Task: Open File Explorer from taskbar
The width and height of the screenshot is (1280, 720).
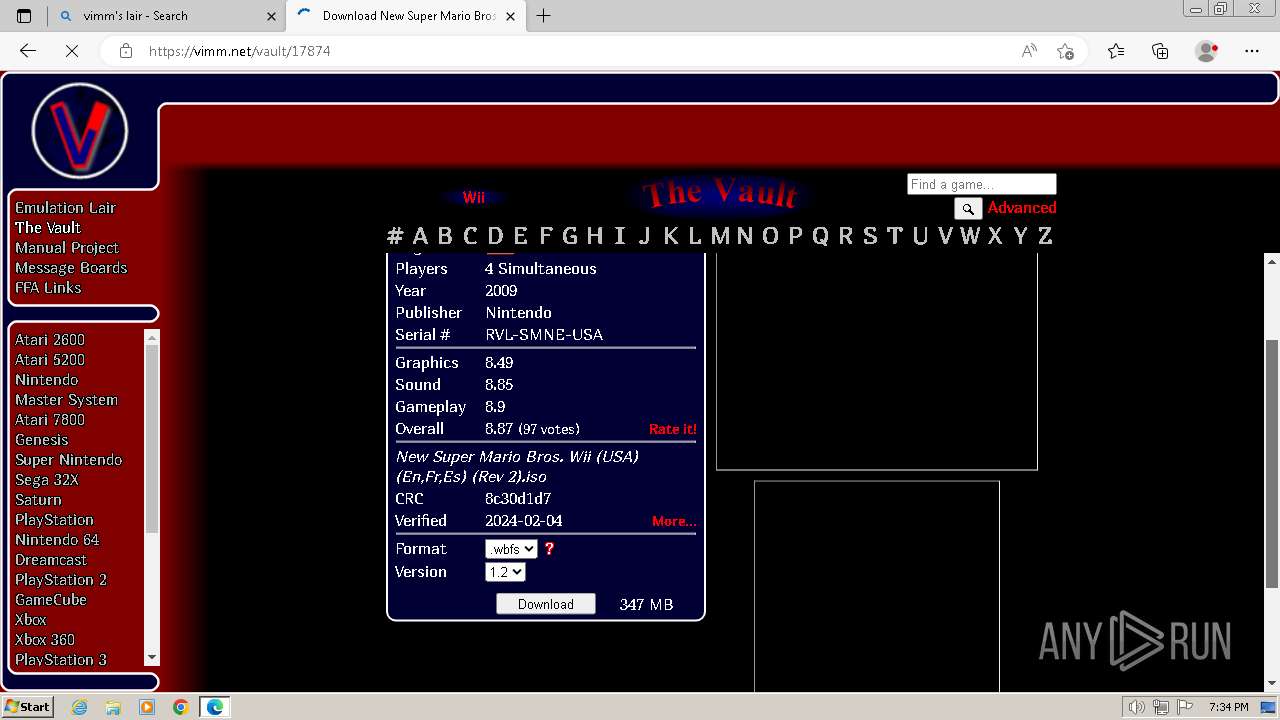Action: coord(113,707)
